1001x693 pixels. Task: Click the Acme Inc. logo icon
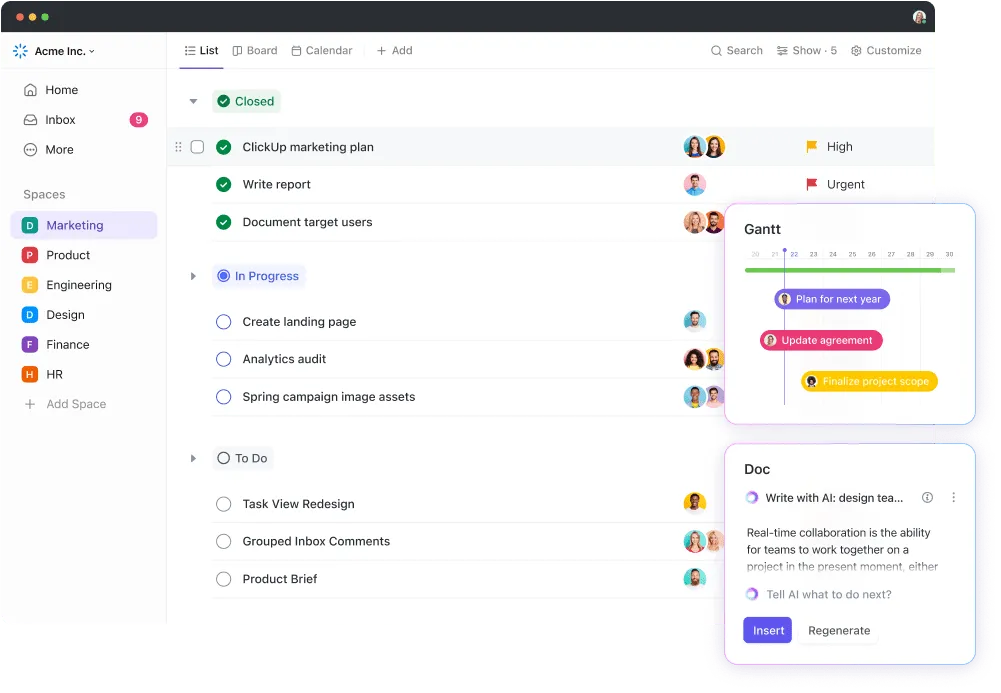[20, 51]
